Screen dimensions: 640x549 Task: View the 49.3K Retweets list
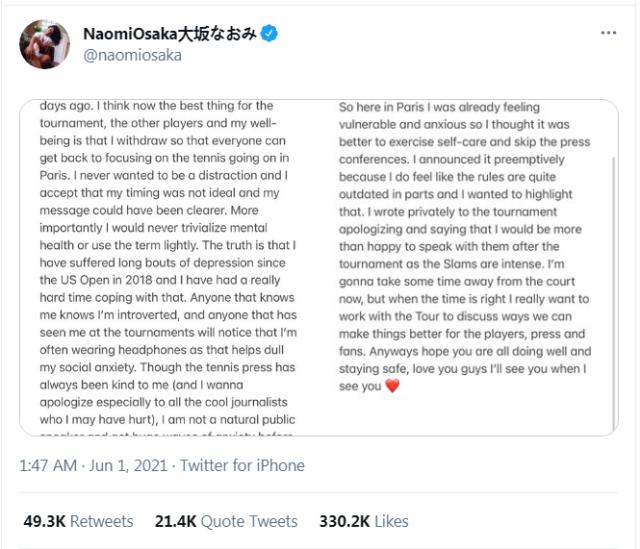coord(78,521)
